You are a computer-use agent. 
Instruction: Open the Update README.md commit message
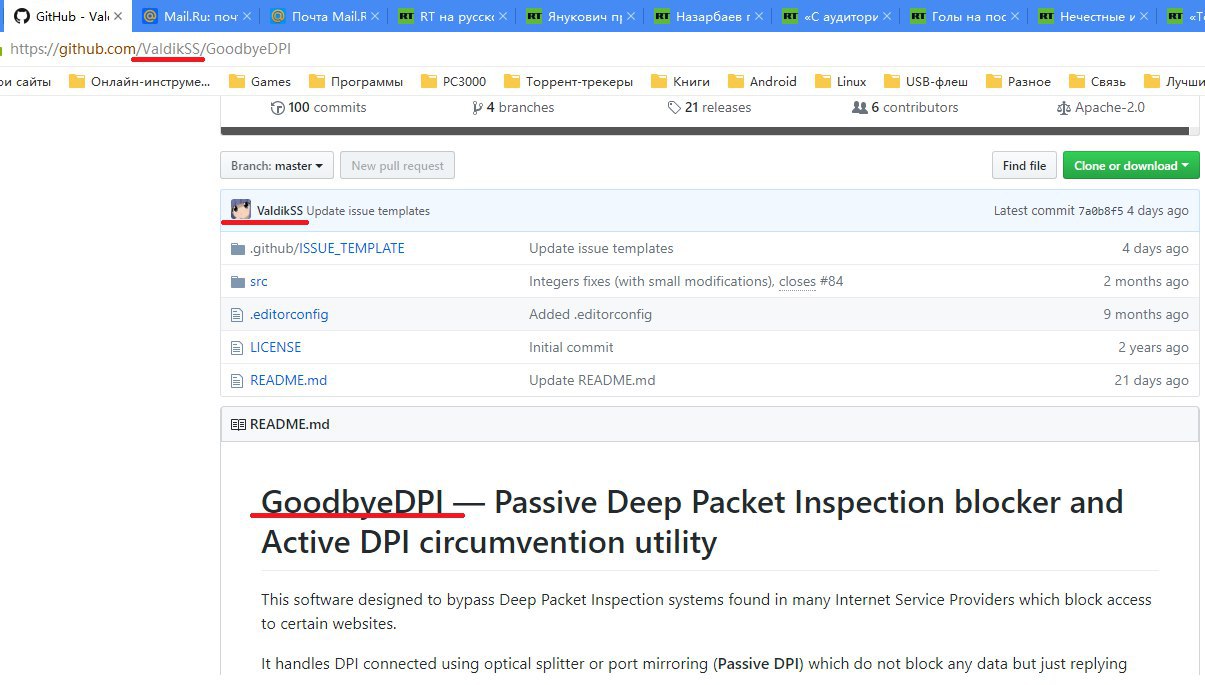pos(592,380)
